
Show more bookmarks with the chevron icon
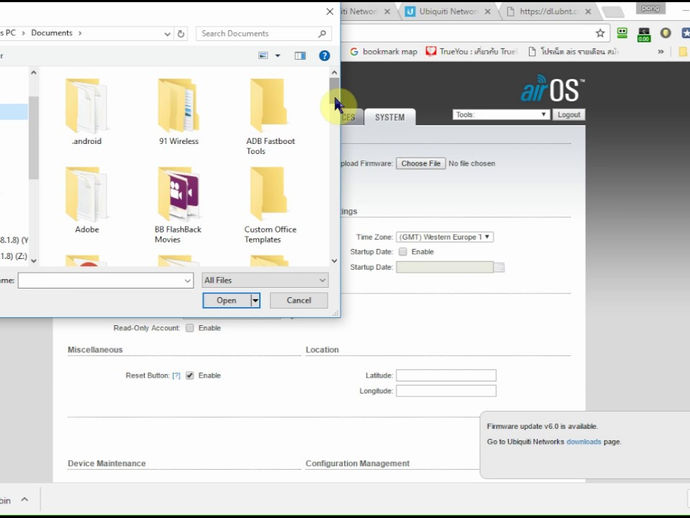(x=661, y=52)
